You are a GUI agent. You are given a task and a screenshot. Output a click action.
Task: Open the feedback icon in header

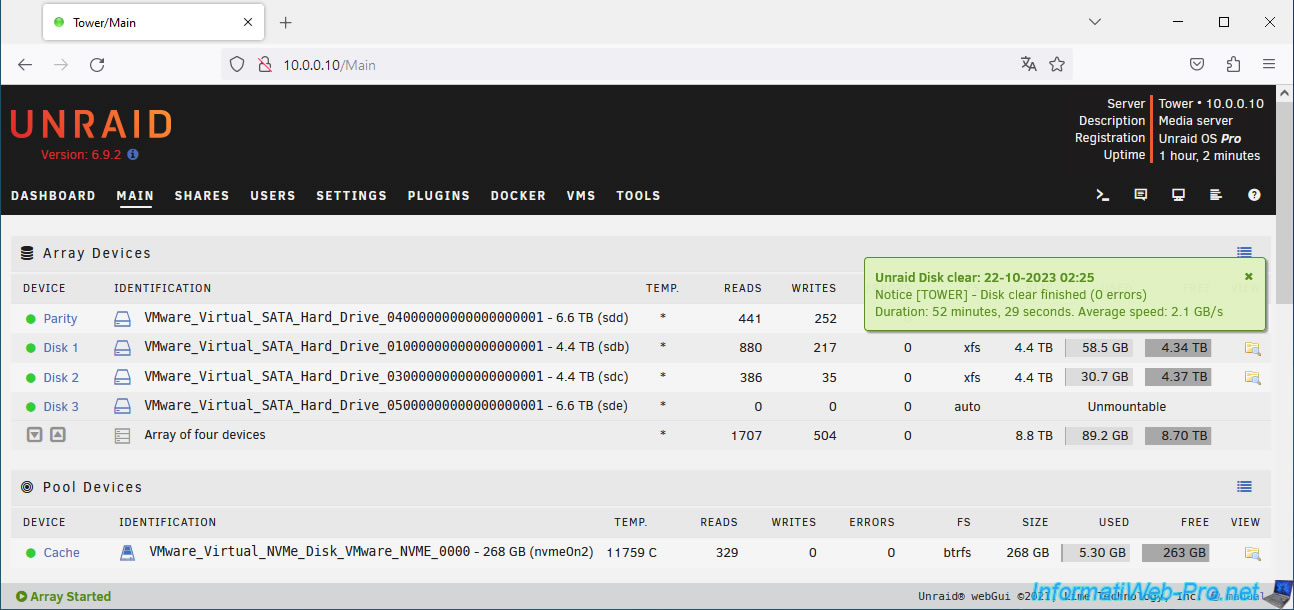(1141, 195)
